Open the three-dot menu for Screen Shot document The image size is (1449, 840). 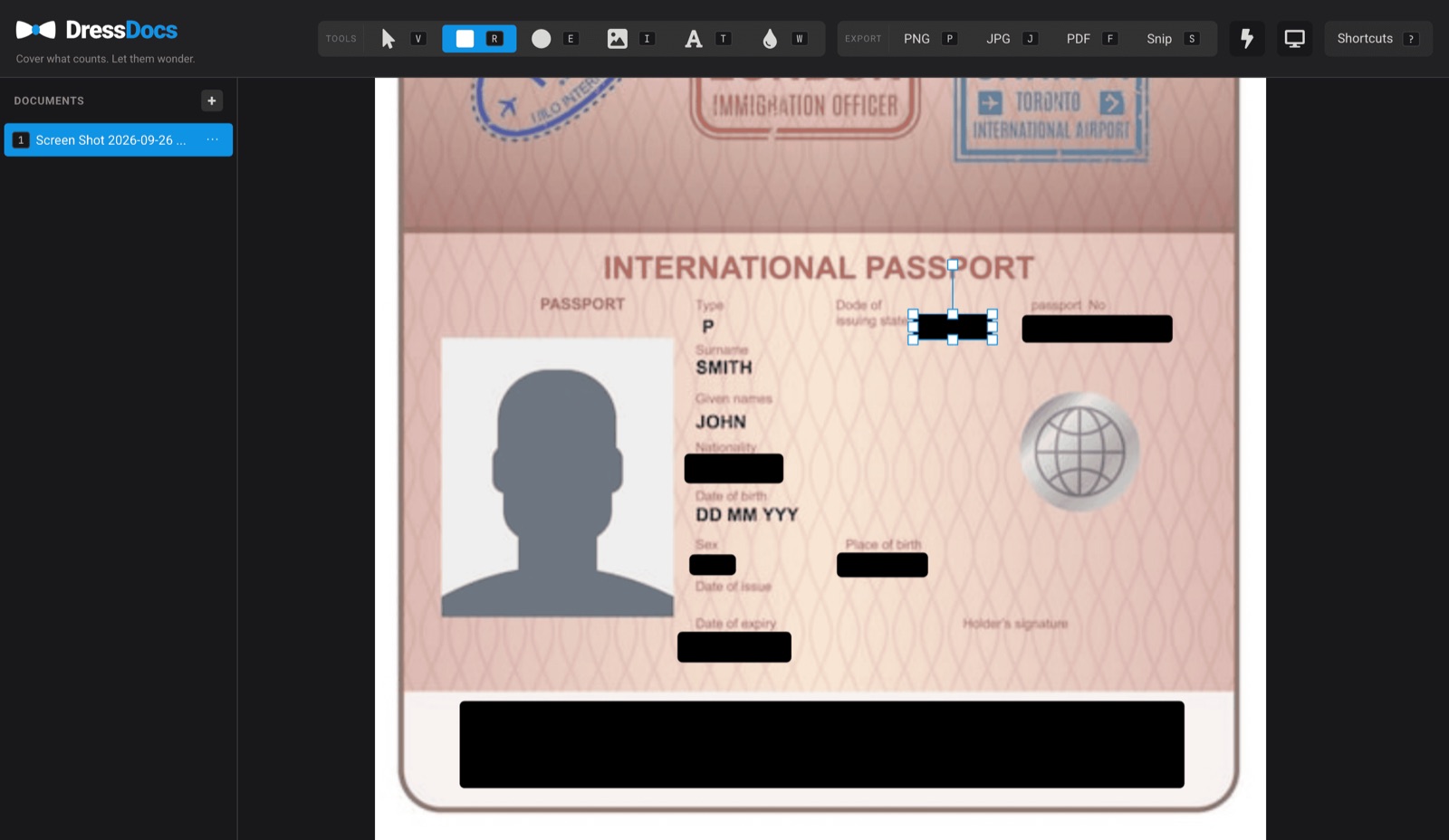click(x=212, y=139)
